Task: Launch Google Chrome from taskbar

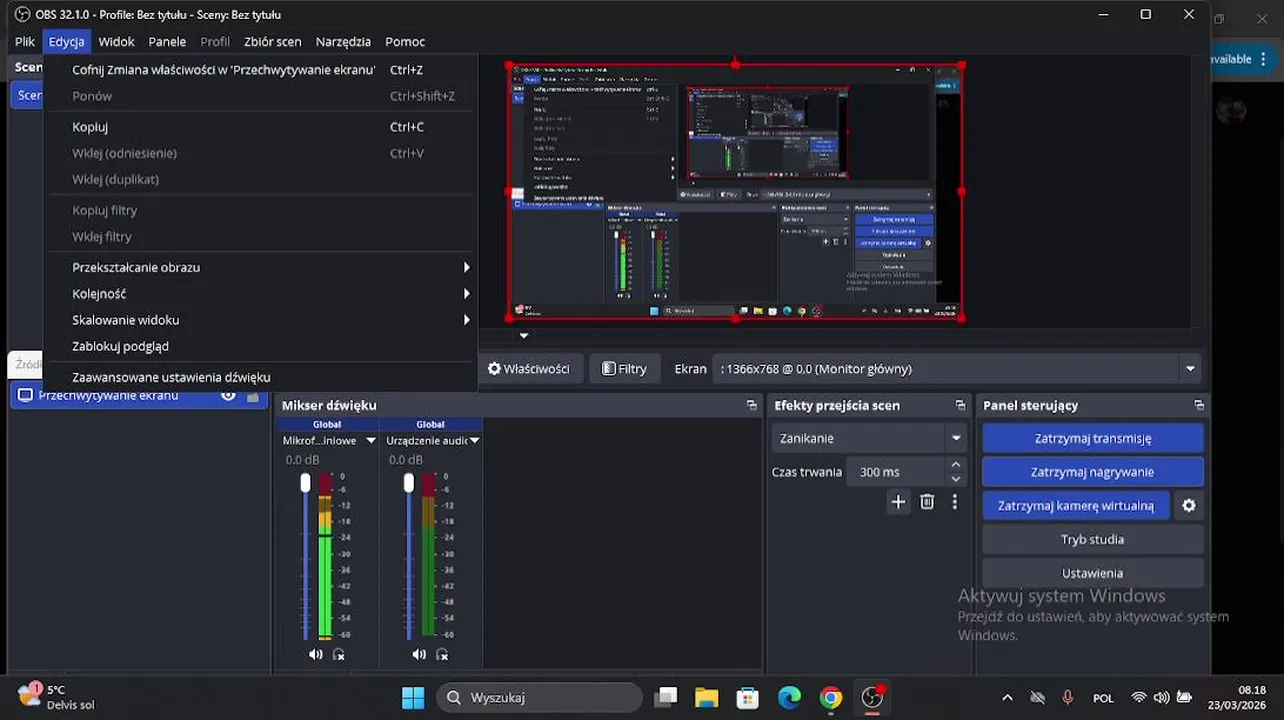Action: click(x=831, y=697)
